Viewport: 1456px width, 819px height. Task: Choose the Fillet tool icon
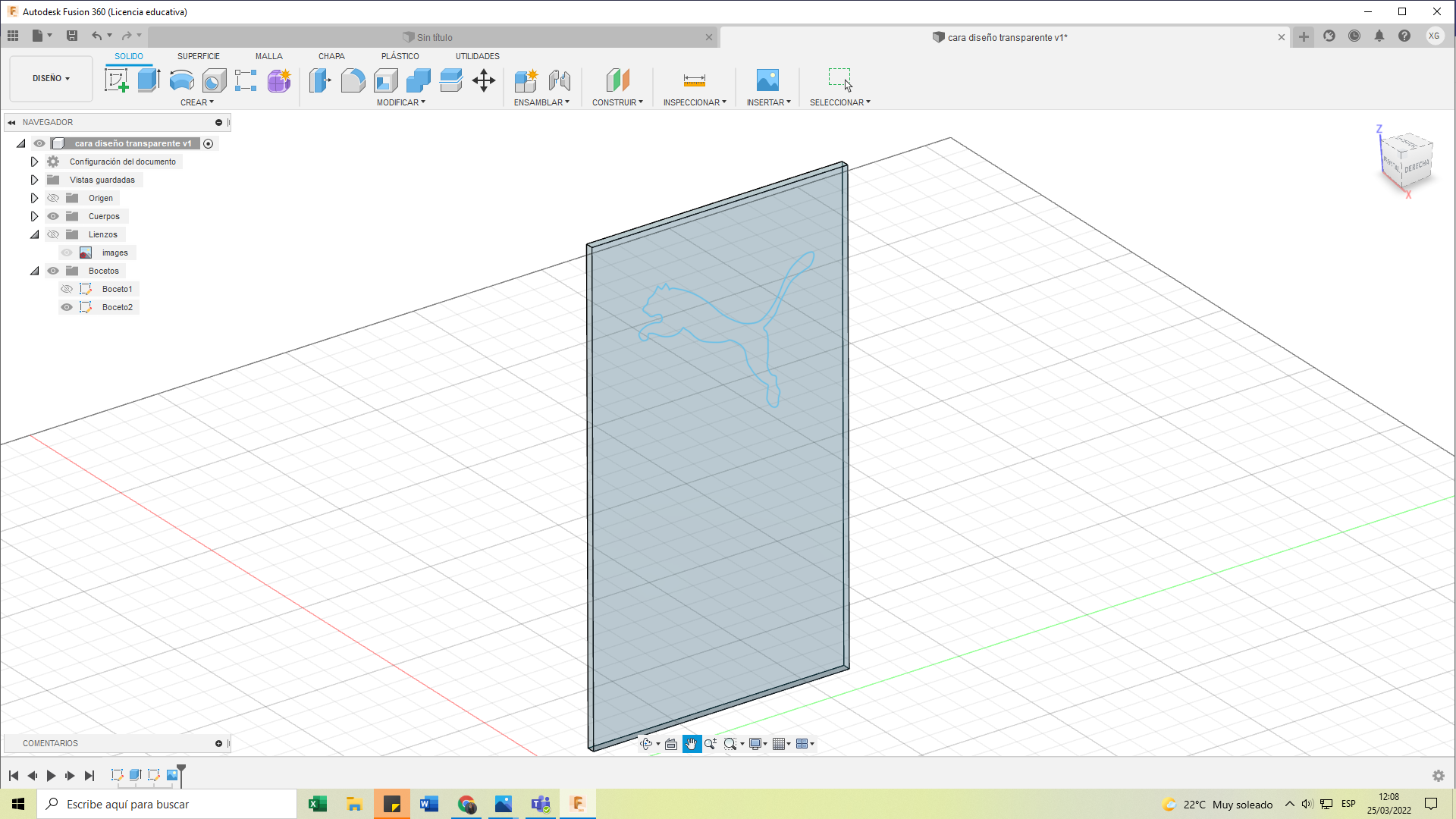[x=353, y=80]
